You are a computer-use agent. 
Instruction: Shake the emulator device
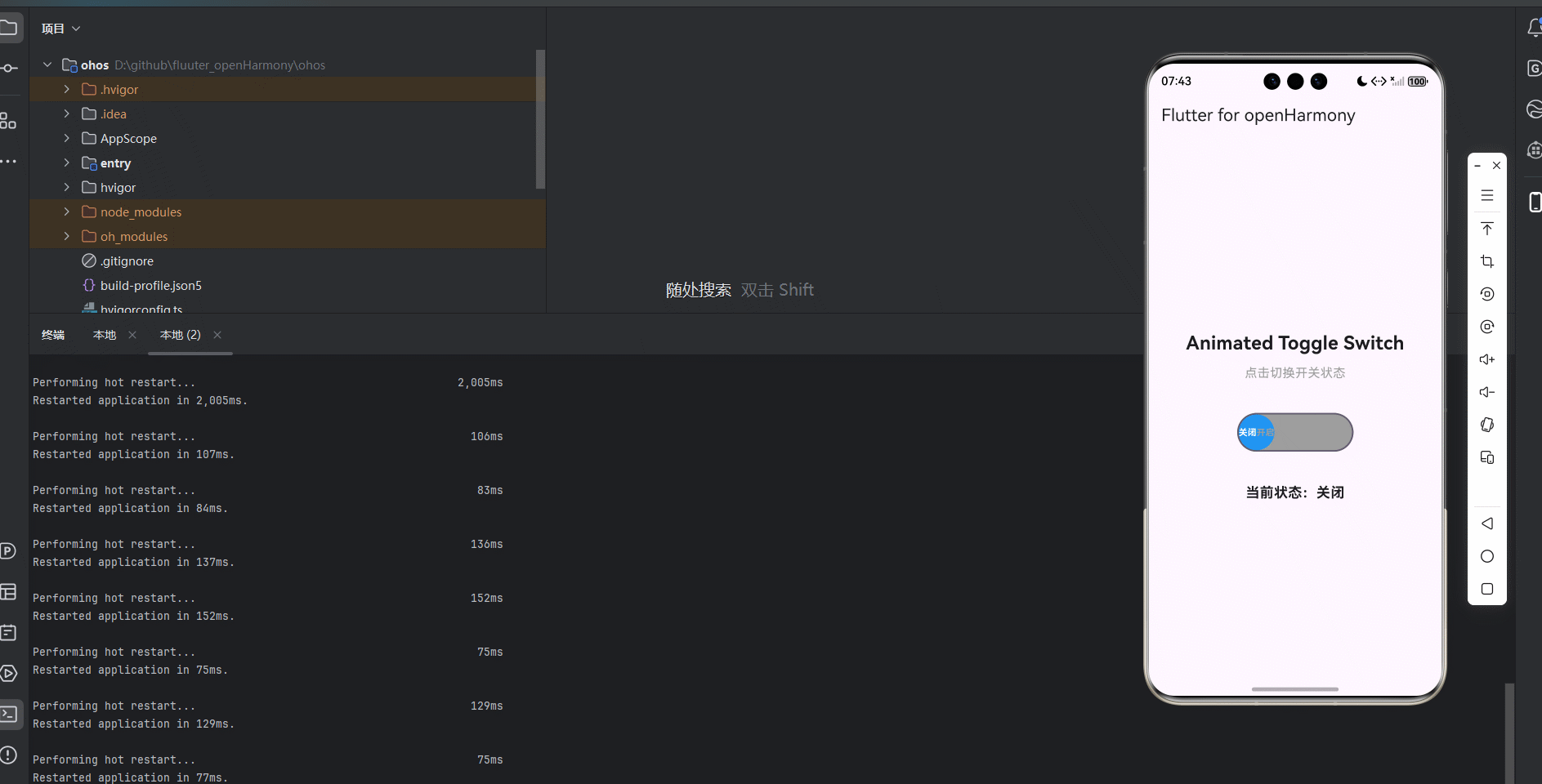(1487, 425)
